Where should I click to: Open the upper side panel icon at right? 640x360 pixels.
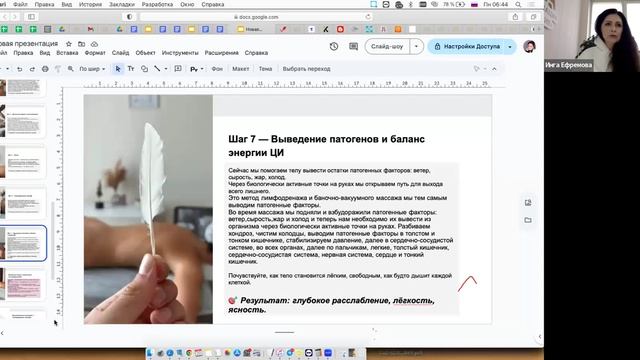coord(528,202)
